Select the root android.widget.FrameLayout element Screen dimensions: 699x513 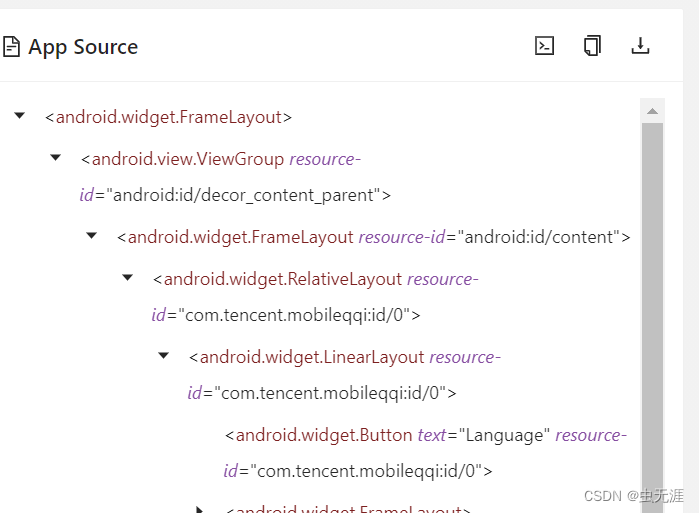[168, 117]
